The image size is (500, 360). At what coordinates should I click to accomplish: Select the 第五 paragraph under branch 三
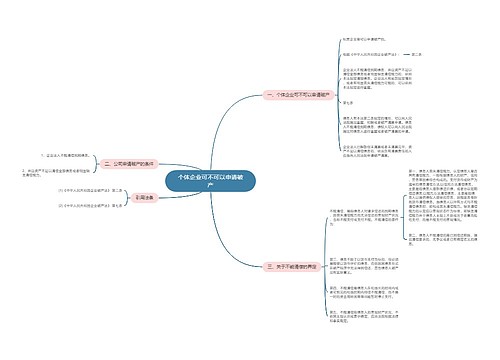point(364,317)
